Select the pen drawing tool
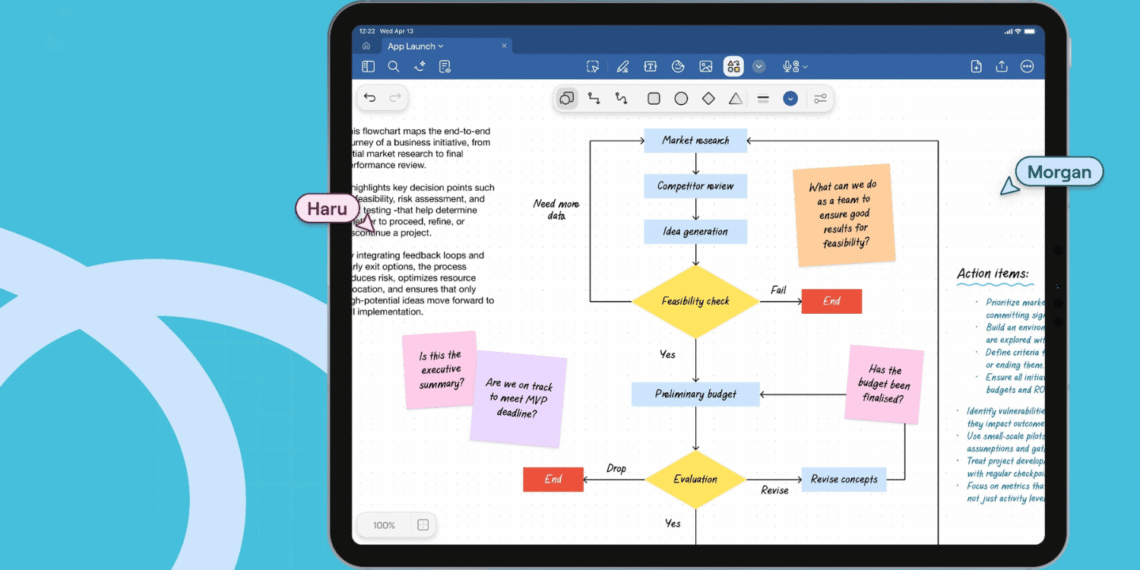 coord(622,67)
